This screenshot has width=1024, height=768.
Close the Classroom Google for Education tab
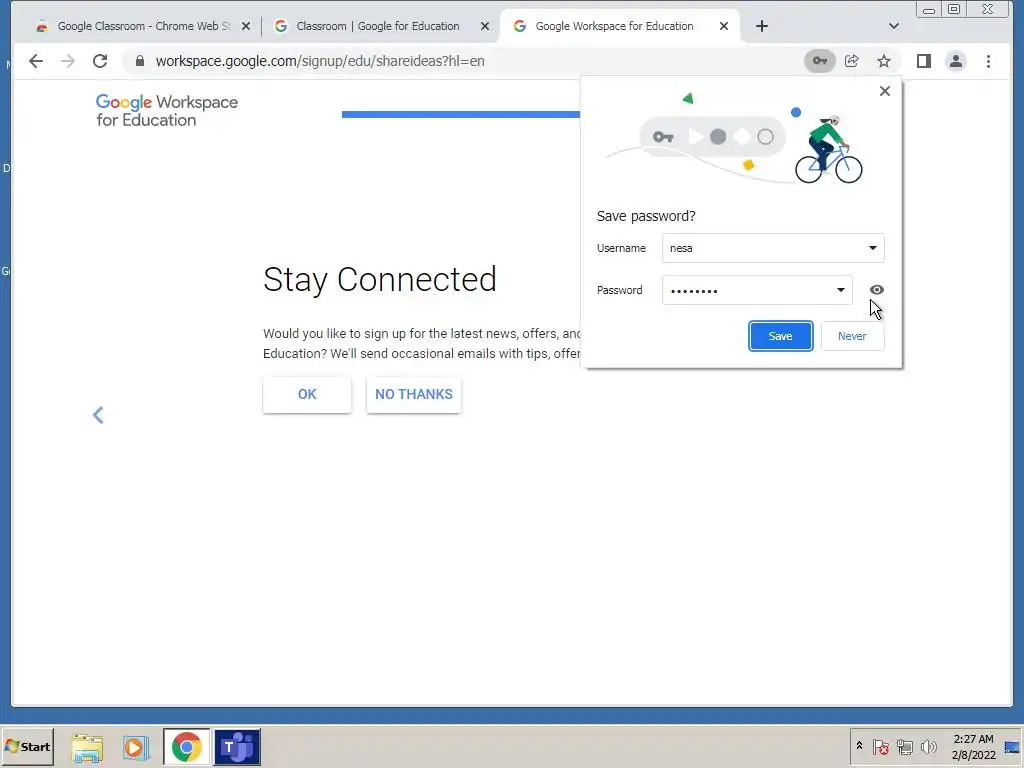[485, 26]
